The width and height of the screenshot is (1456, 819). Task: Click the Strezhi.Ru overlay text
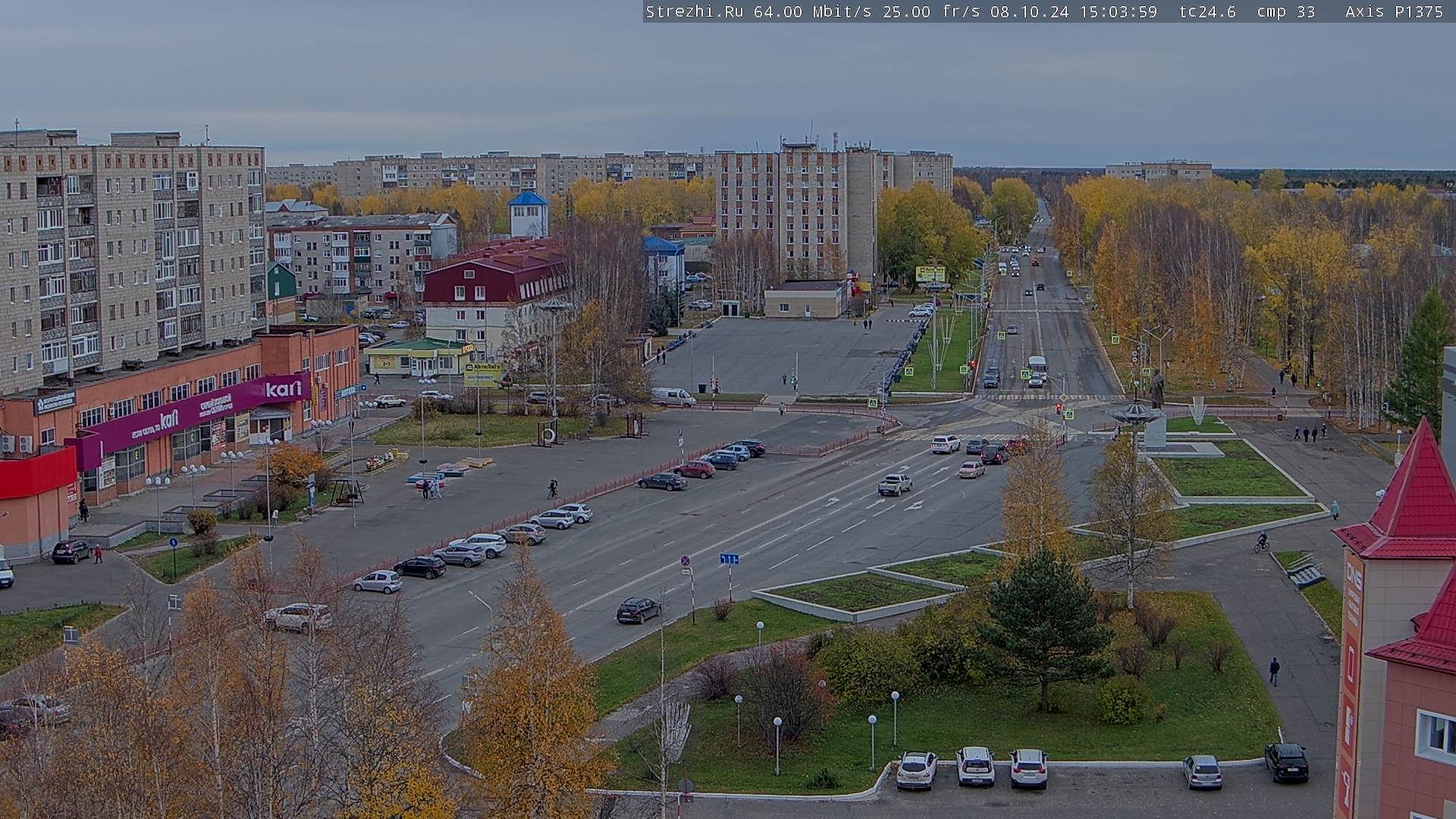(694, 11)
